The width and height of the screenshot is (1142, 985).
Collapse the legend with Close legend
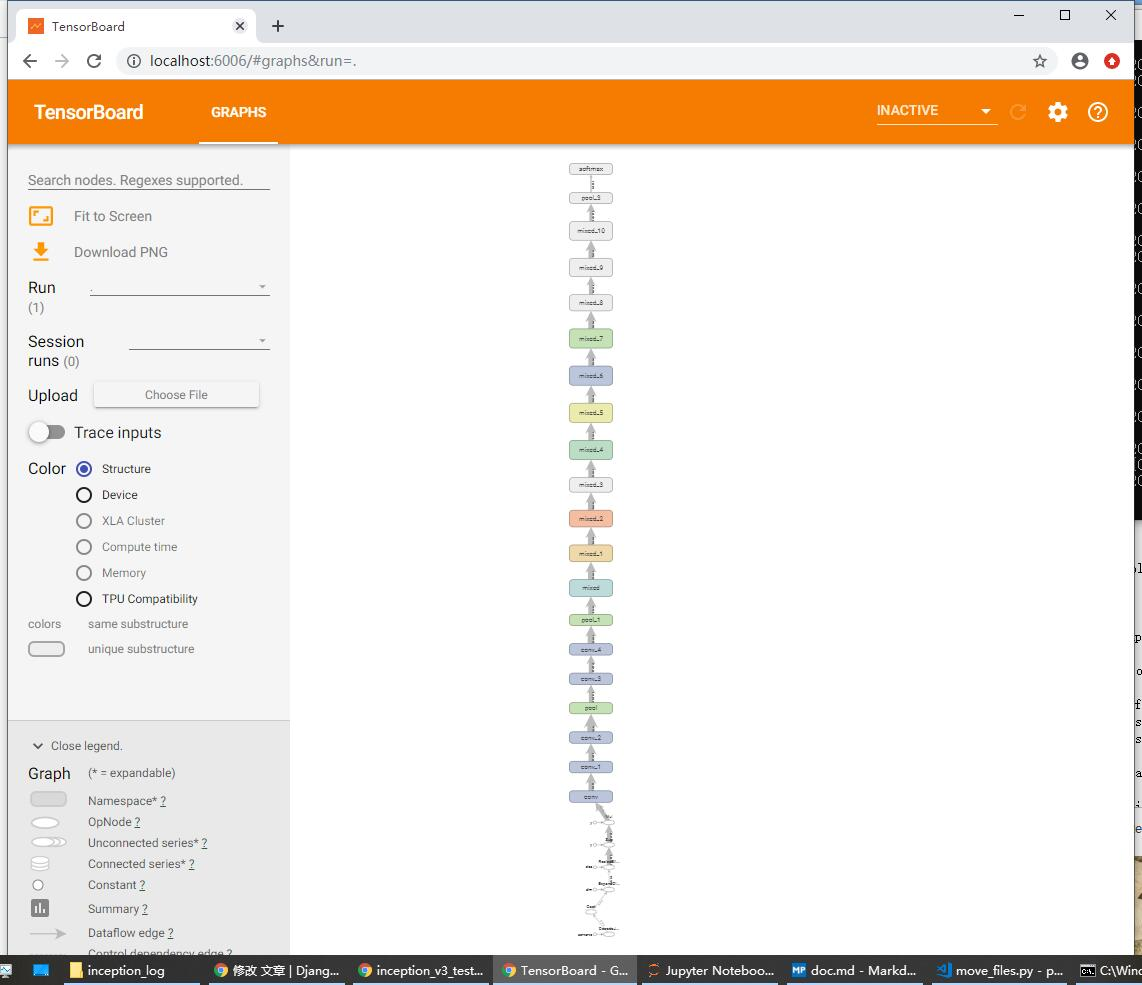[77, 746]
